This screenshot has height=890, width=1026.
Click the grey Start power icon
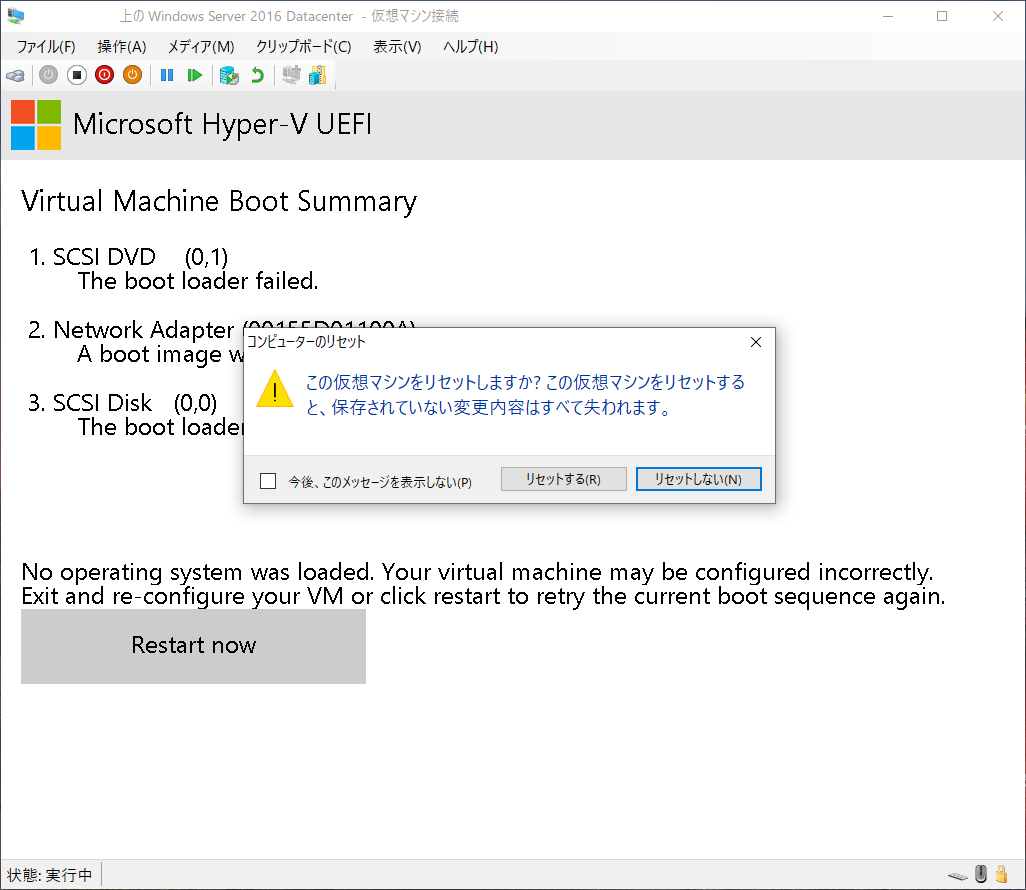48,75
